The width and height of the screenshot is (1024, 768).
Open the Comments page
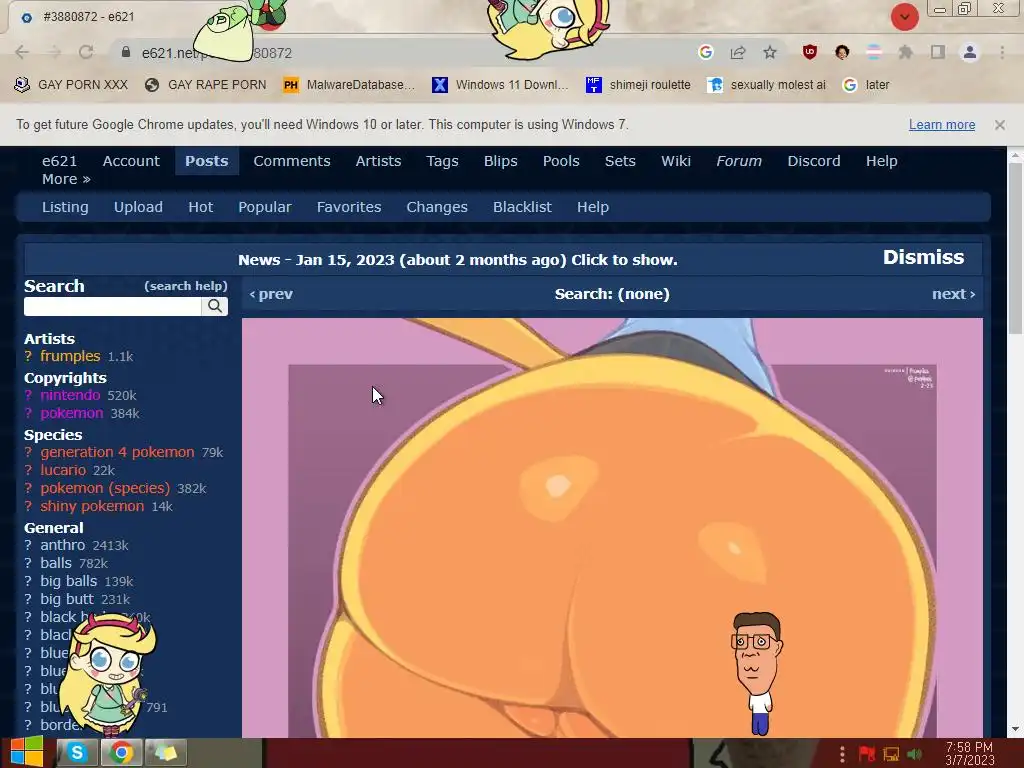click(292, 161)
